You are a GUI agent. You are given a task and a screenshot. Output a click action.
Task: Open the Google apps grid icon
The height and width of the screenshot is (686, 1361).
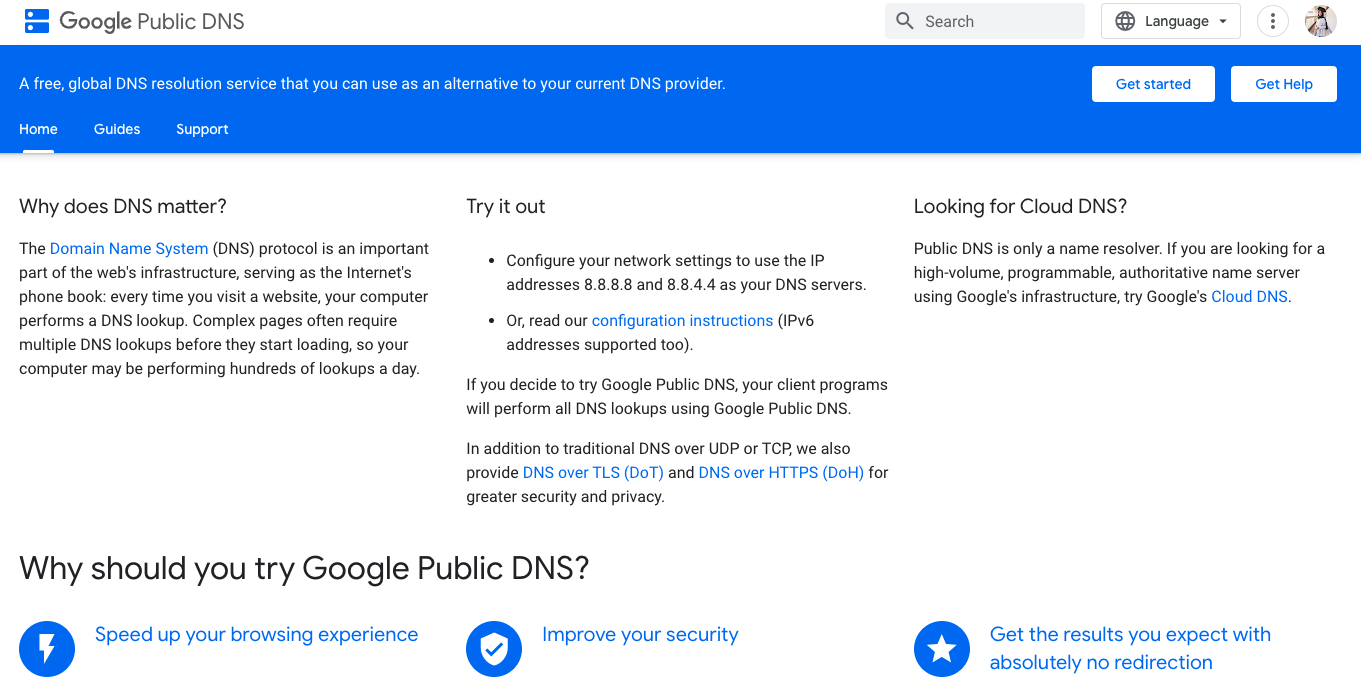click(x=36, y=20)
